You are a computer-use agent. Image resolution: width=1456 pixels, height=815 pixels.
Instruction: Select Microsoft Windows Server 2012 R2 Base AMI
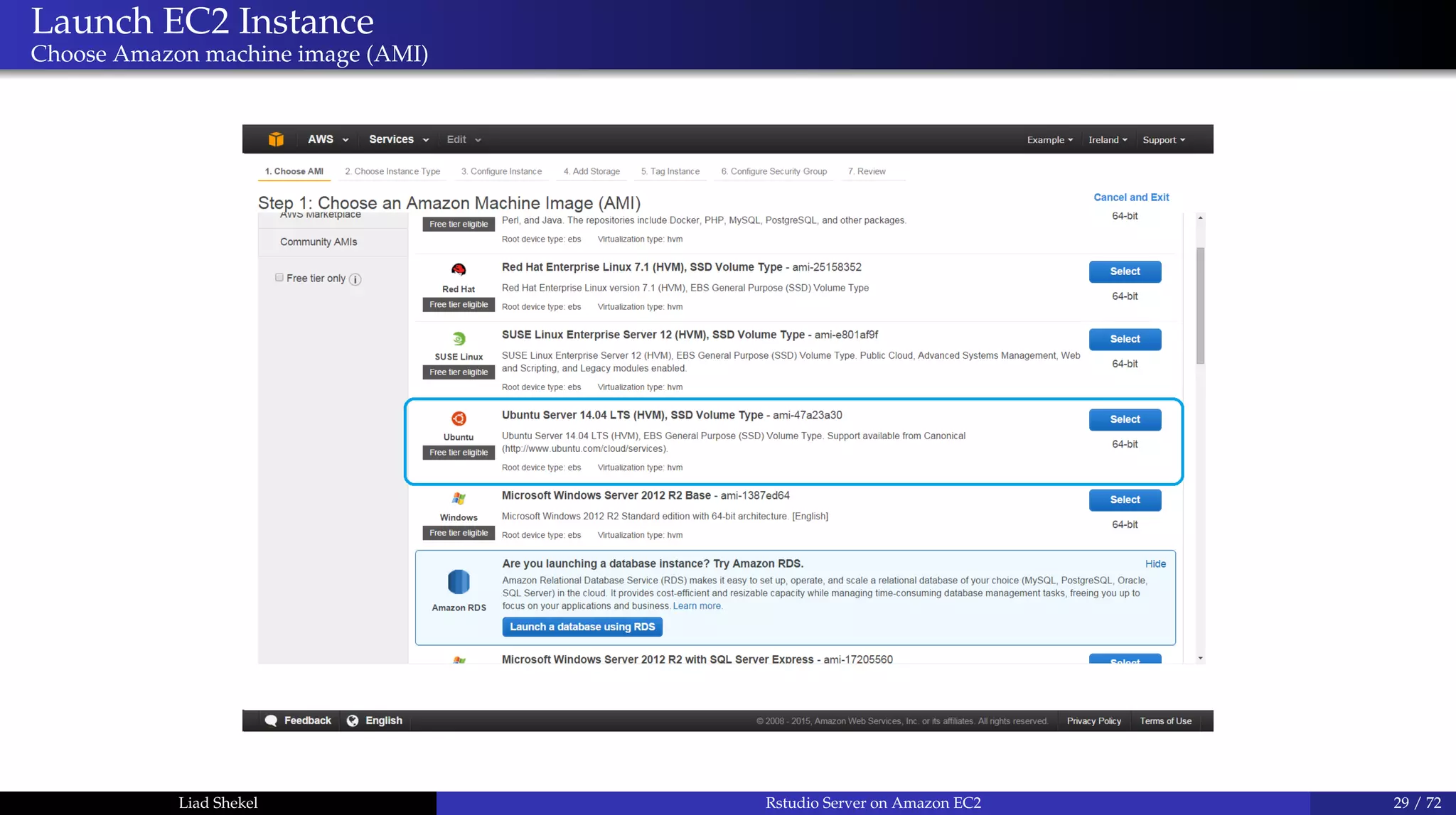[x=1125, y=500]
